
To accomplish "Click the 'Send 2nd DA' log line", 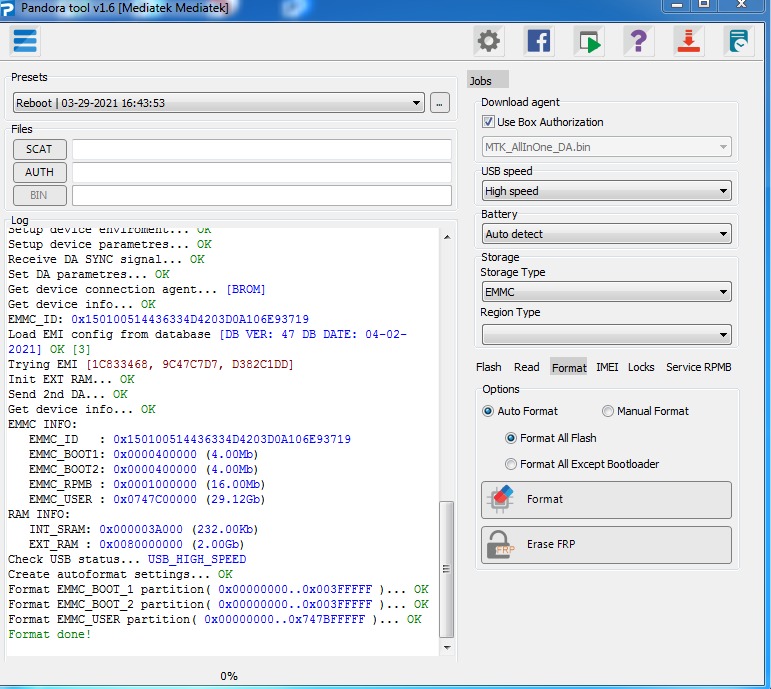I will [x=67, y=394].
